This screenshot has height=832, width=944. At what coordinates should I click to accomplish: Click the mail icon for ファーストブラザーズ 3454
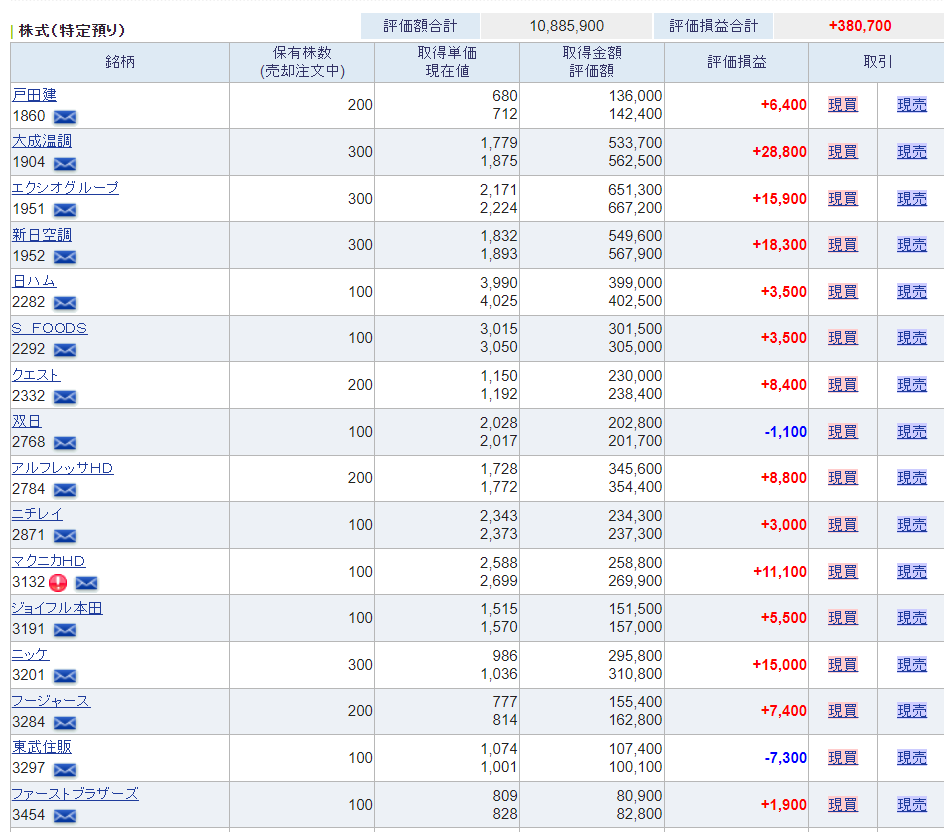(65, 816)
